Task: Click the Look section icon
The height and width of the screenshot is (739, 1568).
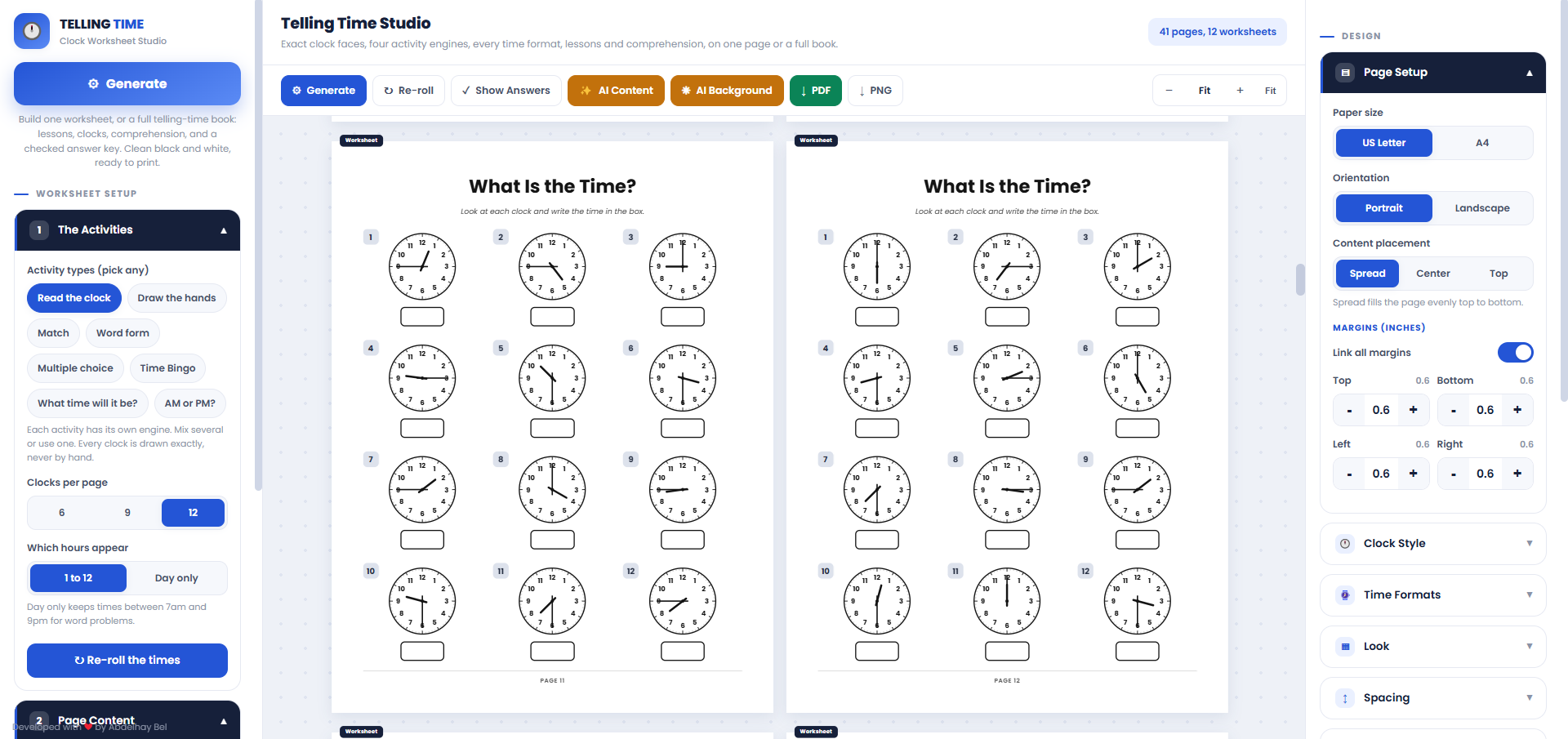Action: click(x=1345, y=647)
